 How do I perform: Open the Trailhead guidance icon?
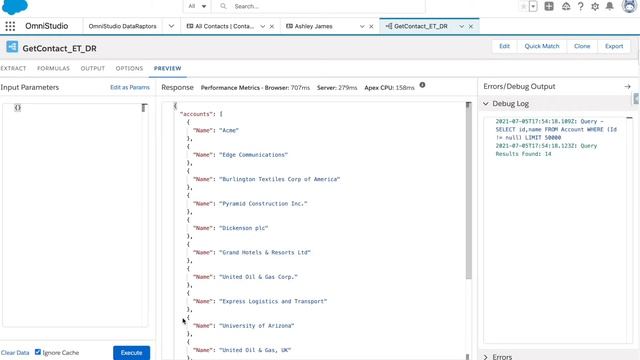[x=566, y=7]
